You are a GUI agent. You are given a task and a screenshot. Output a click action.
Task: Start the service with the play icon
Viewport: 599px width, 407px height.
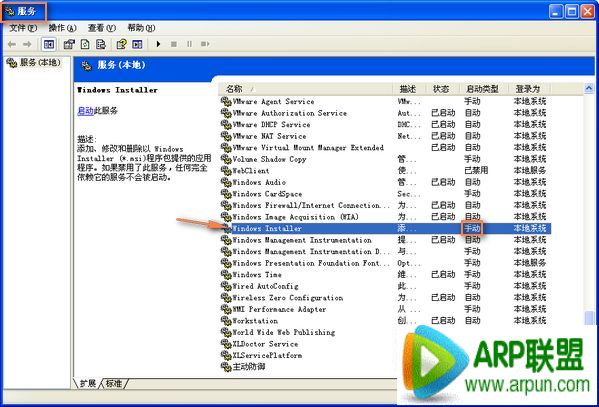158,44
